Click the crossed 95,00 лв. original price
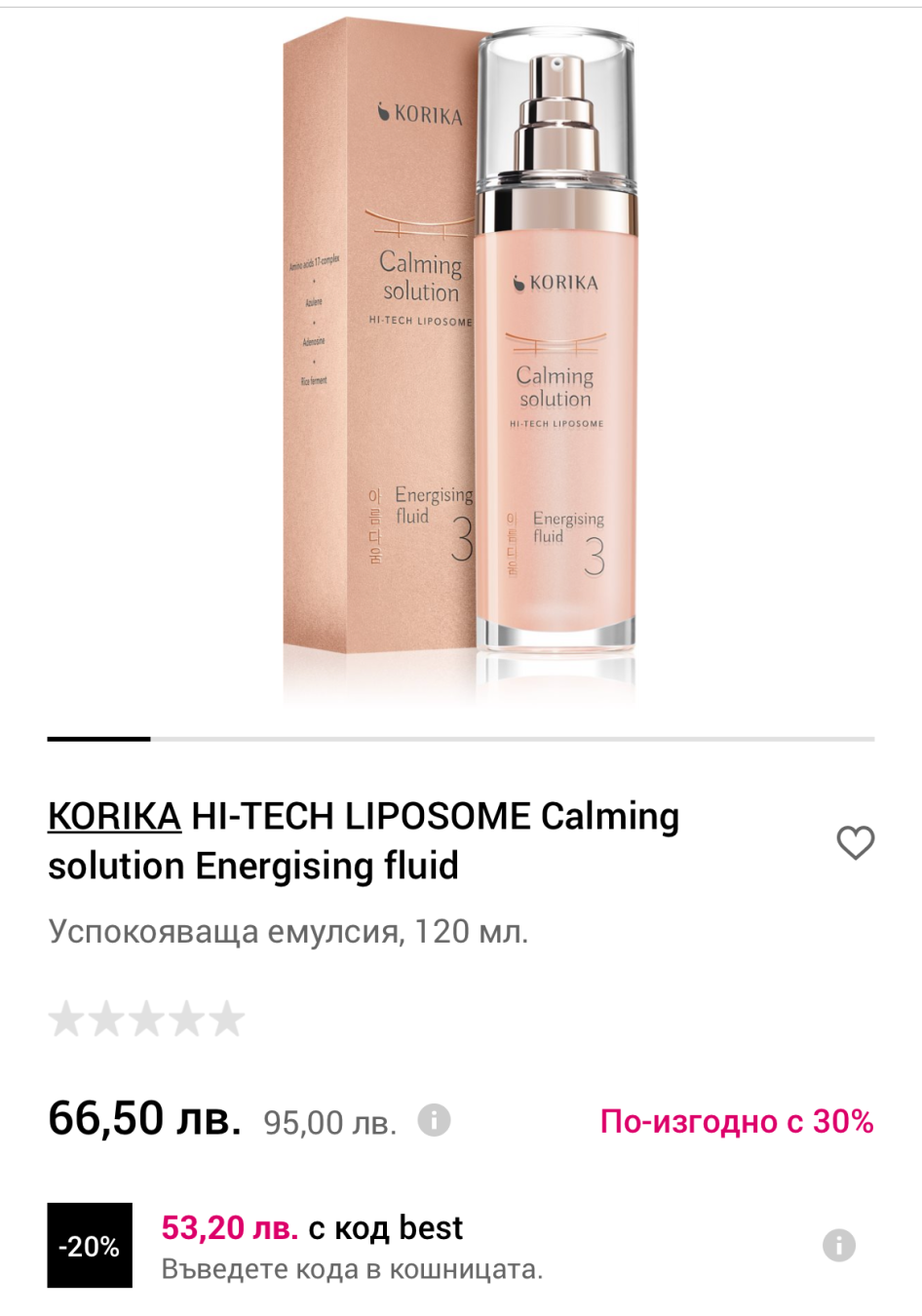Image resolution: width=922 pixels, height=1316 pixels. coord(330,1123)
